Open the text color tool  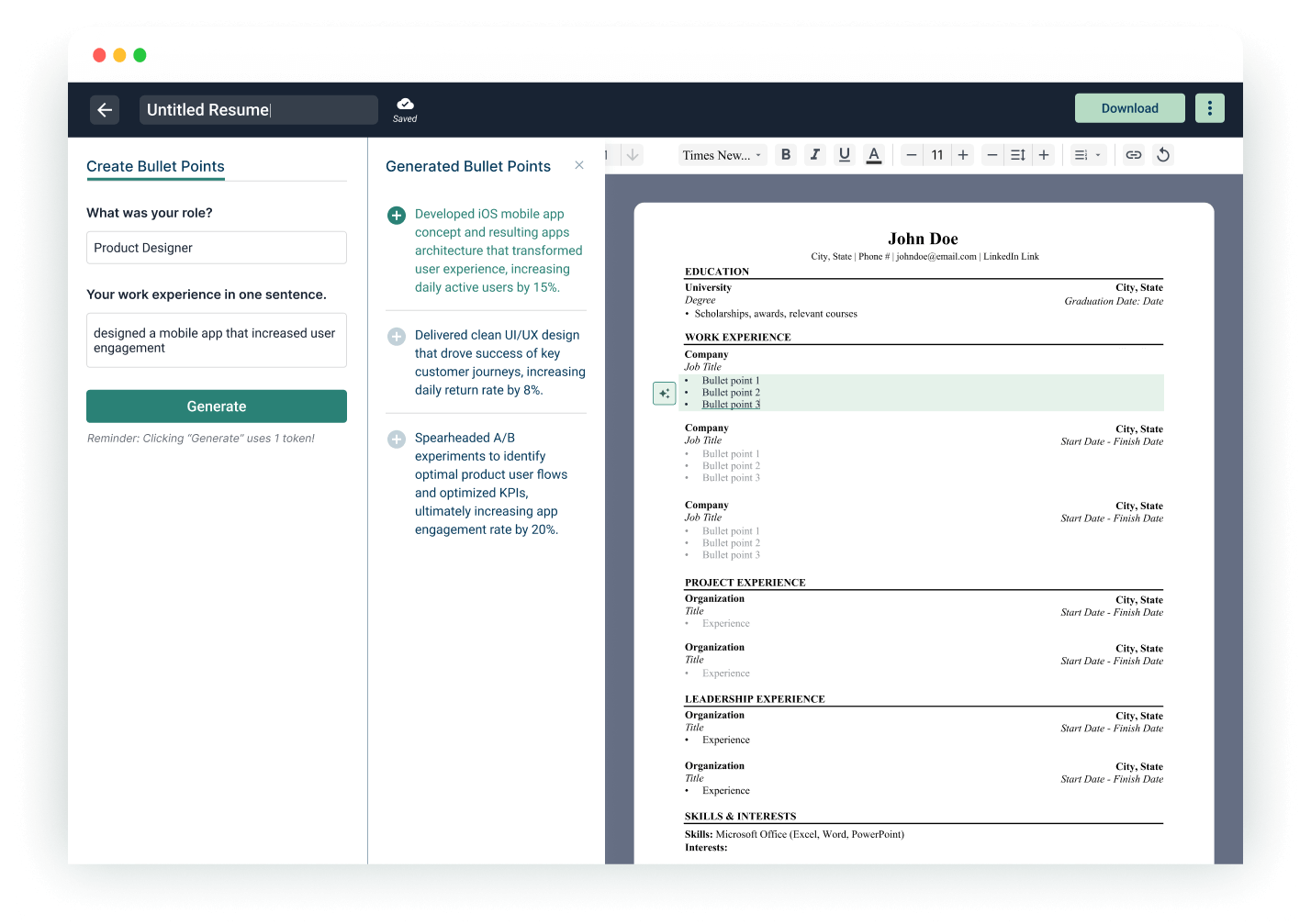point(873,154)
